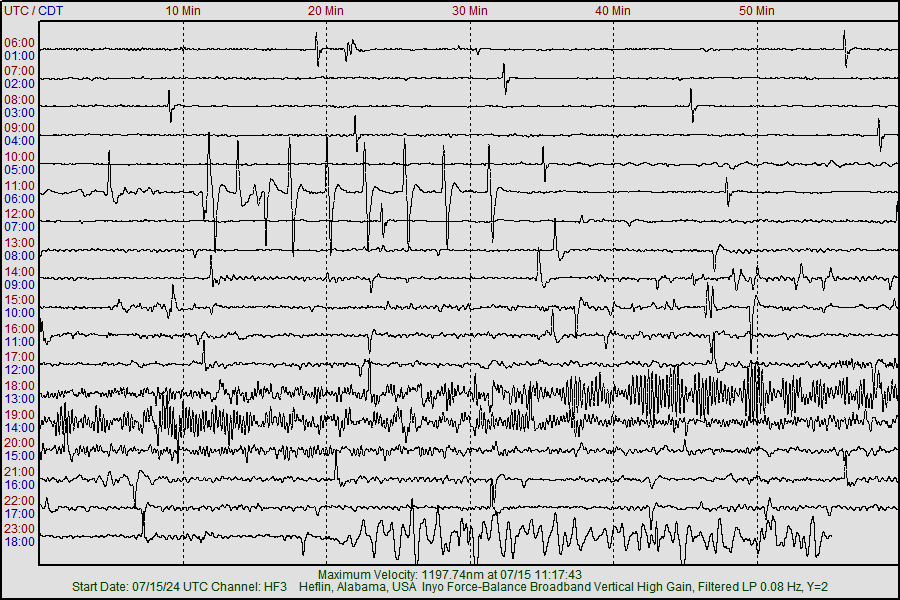This screenshot has width=900, height=600.
Task: Click the 'Filtered LP 0.08 Hz, Y=2' text
Action: point(762,587)
